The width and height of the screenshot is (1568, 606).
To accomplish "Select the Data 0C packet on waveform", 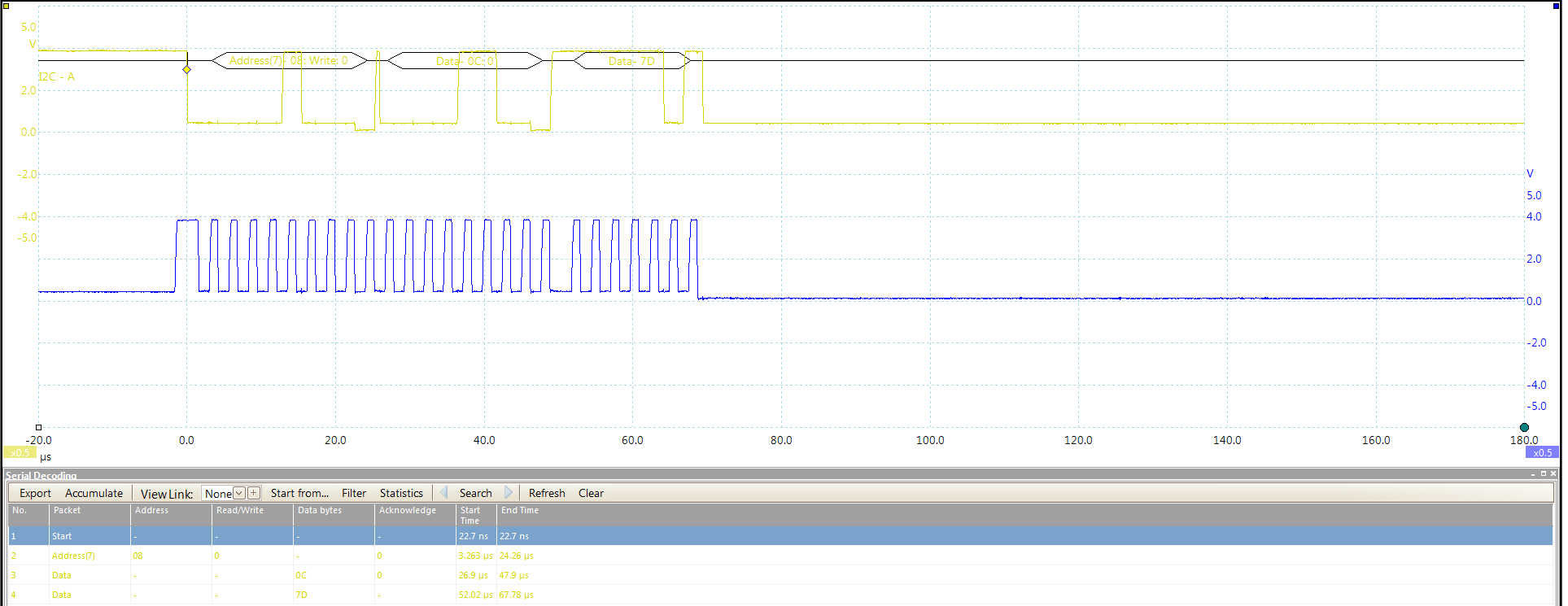I will coord(465,60).
